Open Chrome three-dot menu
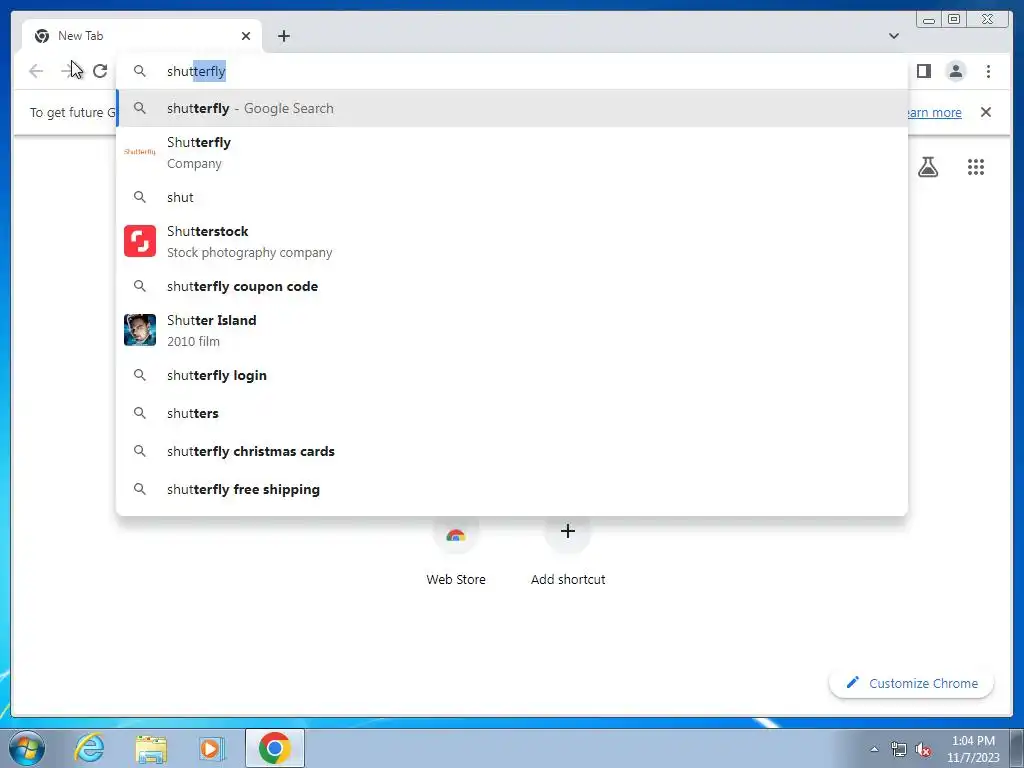The height and width of the screenshot is (768, 1024). coord(988,71)
